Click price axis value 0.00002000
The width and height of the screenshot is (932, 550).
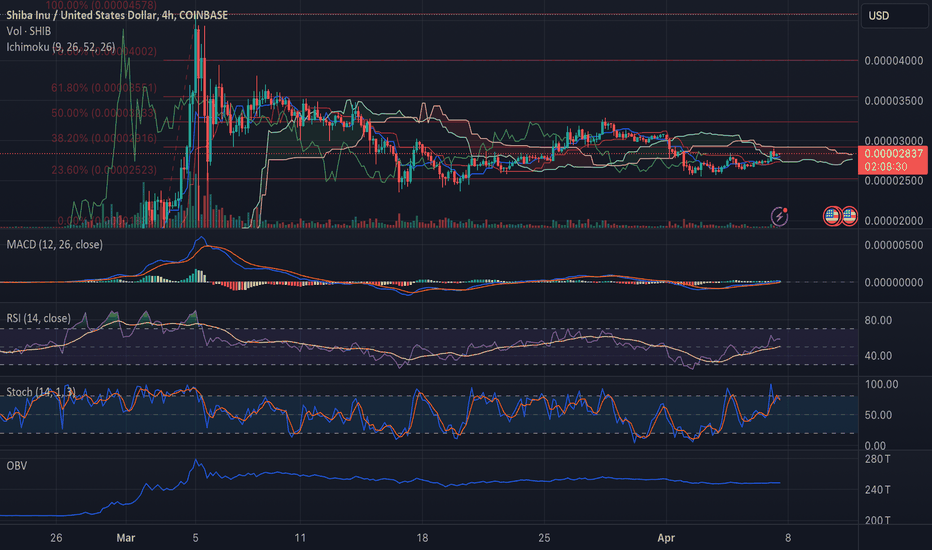893,221
